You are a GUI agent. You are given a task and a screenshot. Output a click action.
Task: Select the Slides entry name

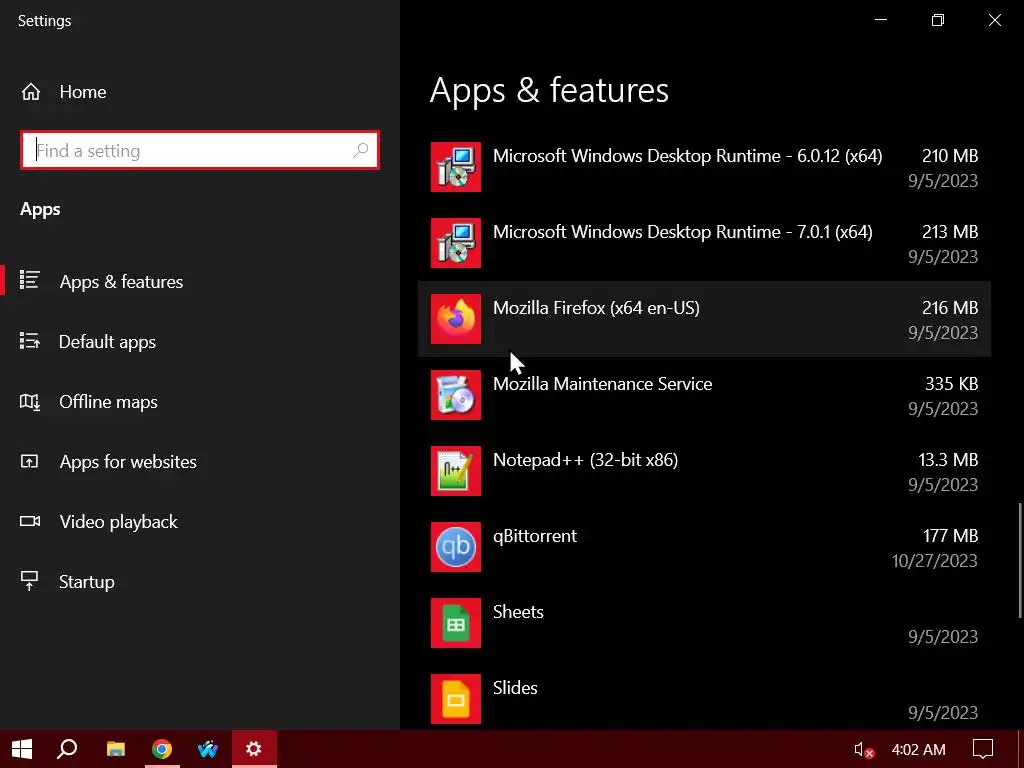click(515, 688)
